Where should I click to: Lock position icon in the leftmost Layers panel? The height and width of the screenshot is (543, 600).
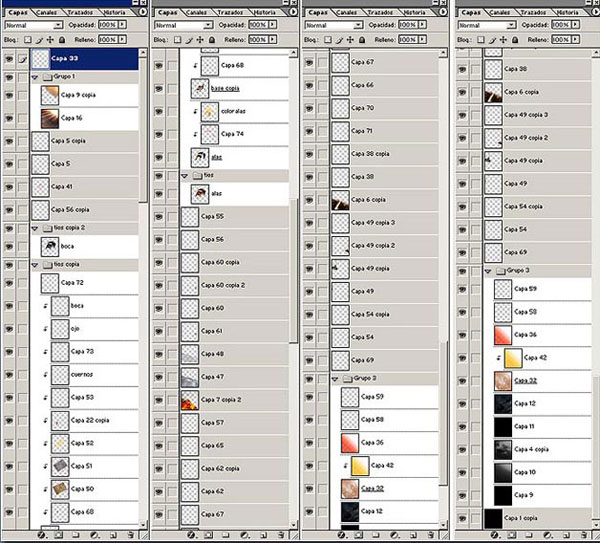[50, 40]
